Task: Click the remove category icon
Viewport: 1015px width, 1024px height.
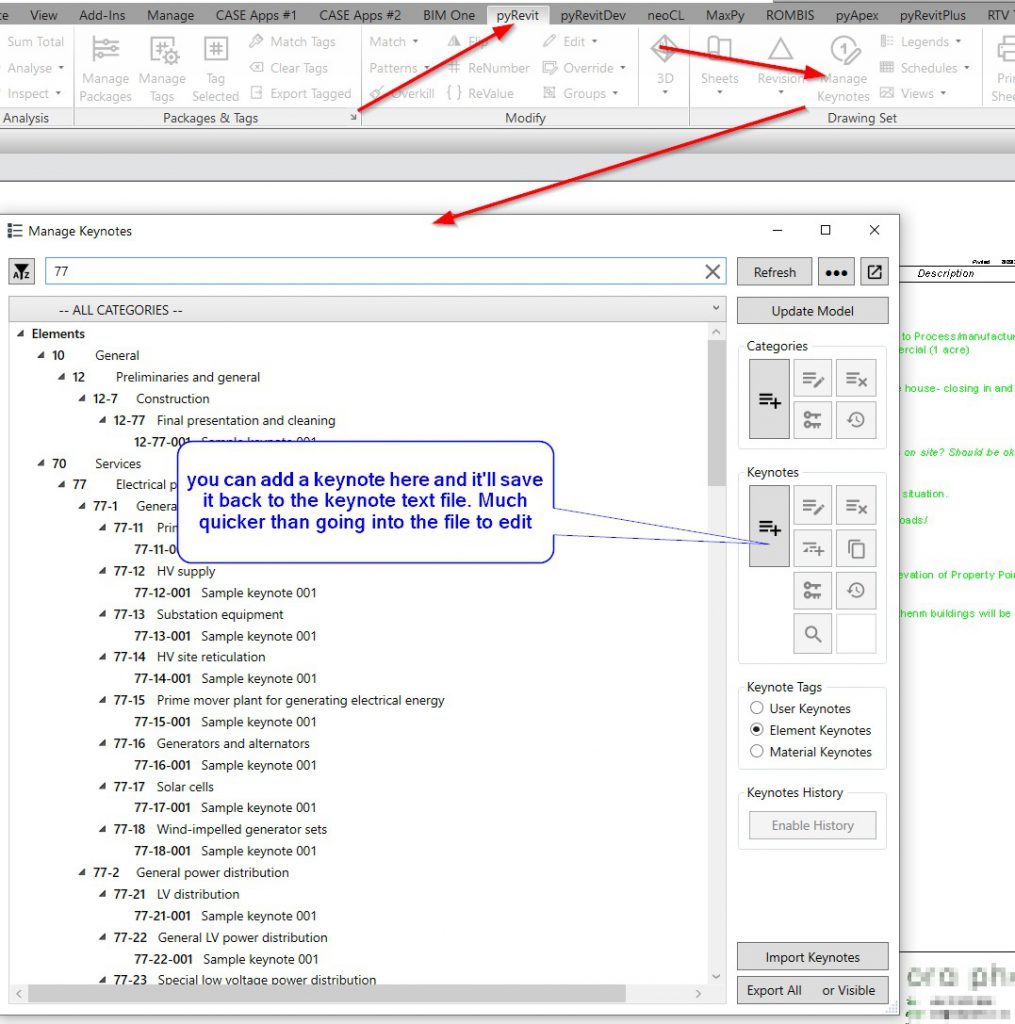Action: 855,379
